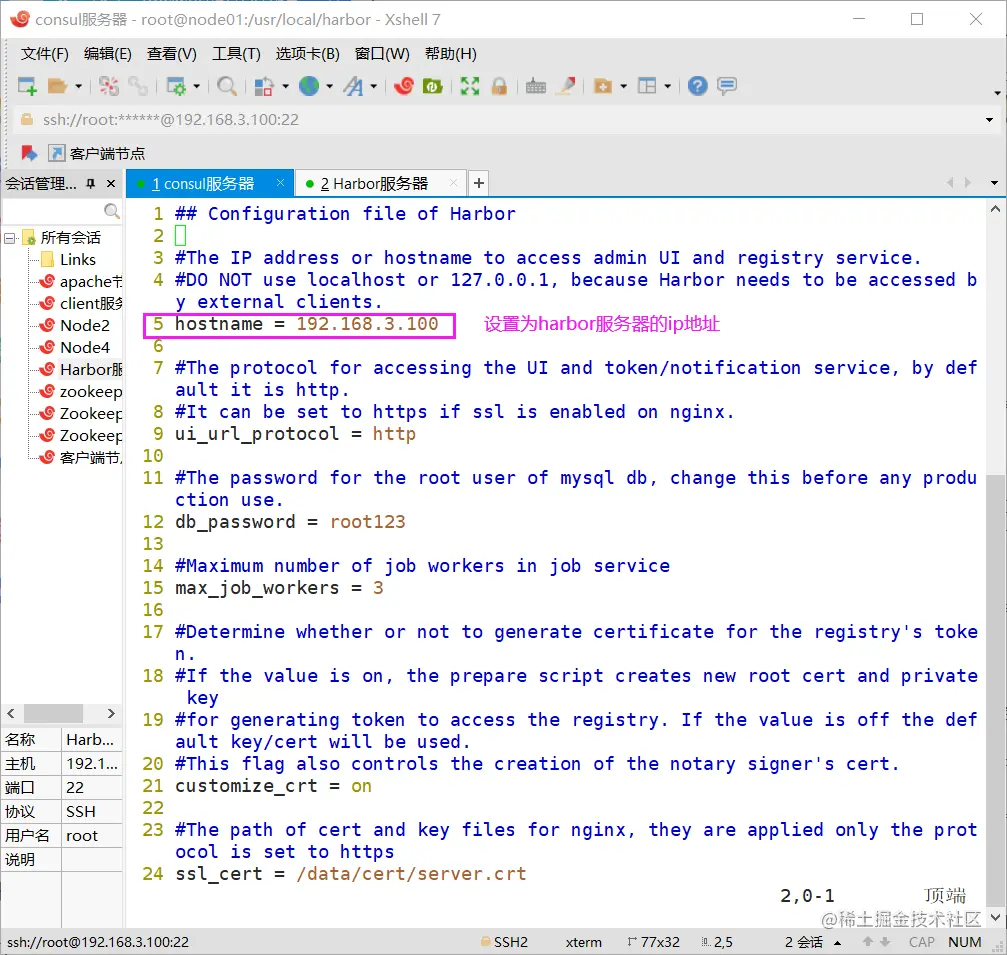The height and width of the screenshot is (955, 1007).
Task: Add a new tab with plus button
Action: coord(478,184)
